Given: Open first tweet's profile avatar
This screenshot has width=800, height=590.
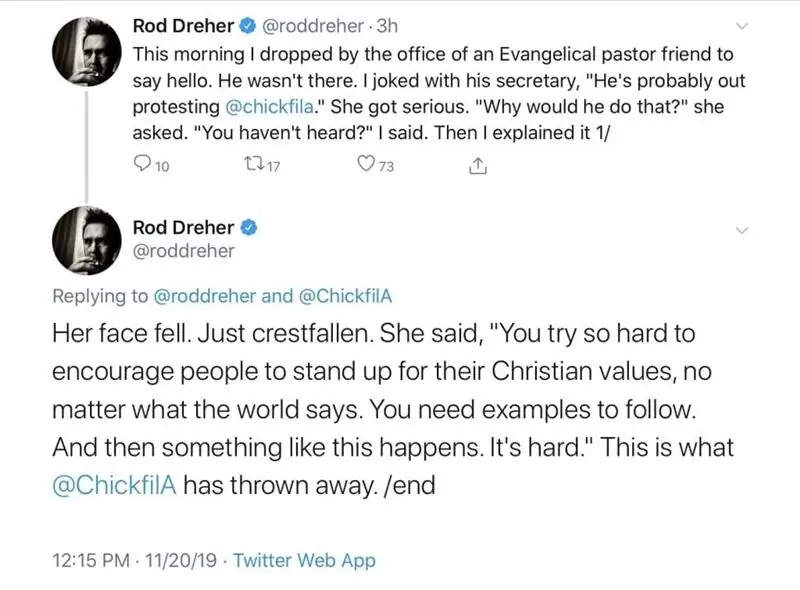Looking at the screenshot, I should [89, 50].
